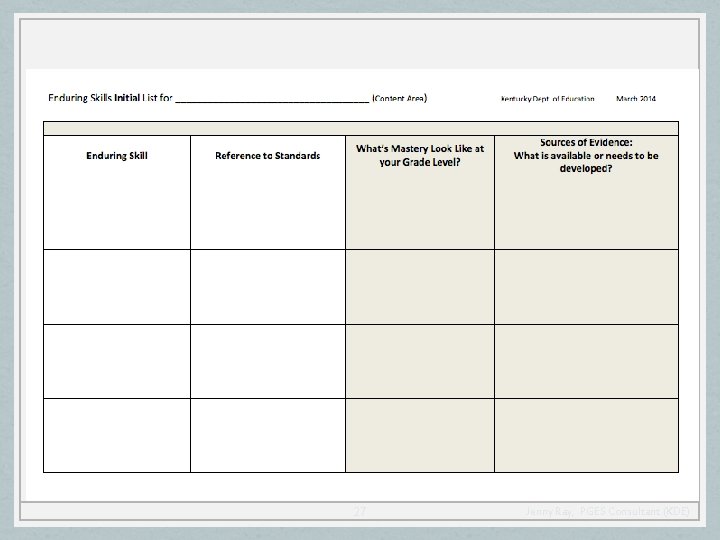This screenshot has height=540, width=720.
Task: Click the blank Content Area fill-in line
Action: click(x=272, y=101)
